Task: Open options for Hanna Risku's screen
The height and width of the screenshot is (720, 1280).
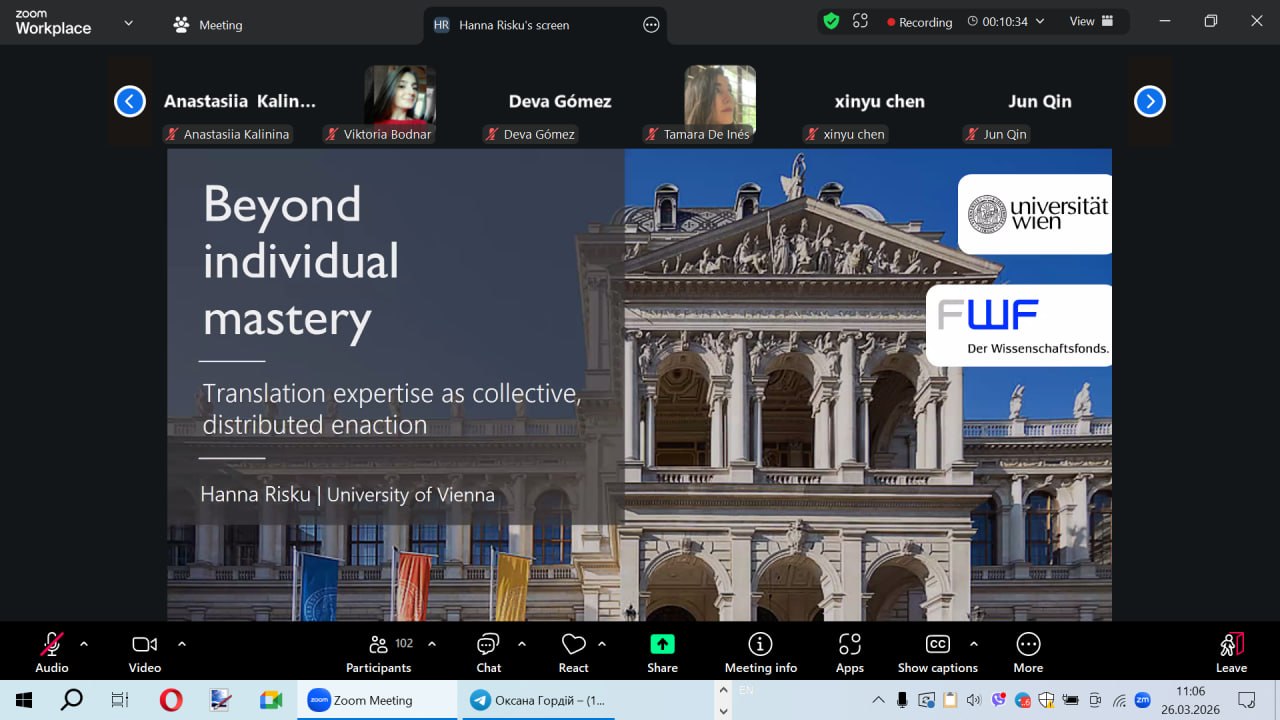Action: point(651,25)
